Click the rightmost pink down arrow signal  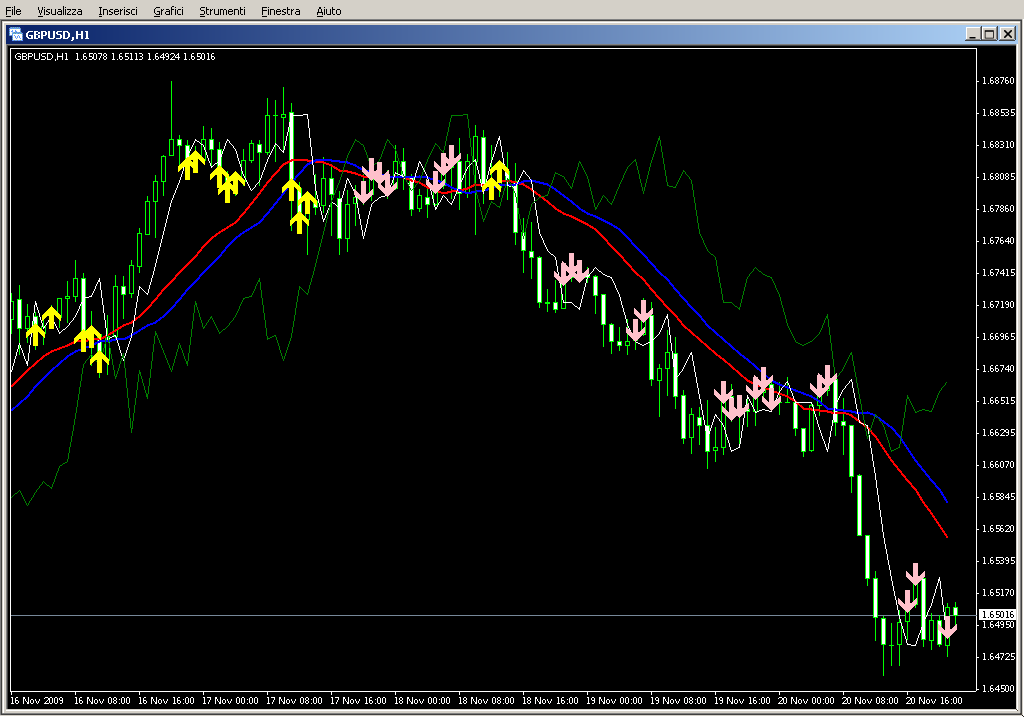click(x=947, y=629)
